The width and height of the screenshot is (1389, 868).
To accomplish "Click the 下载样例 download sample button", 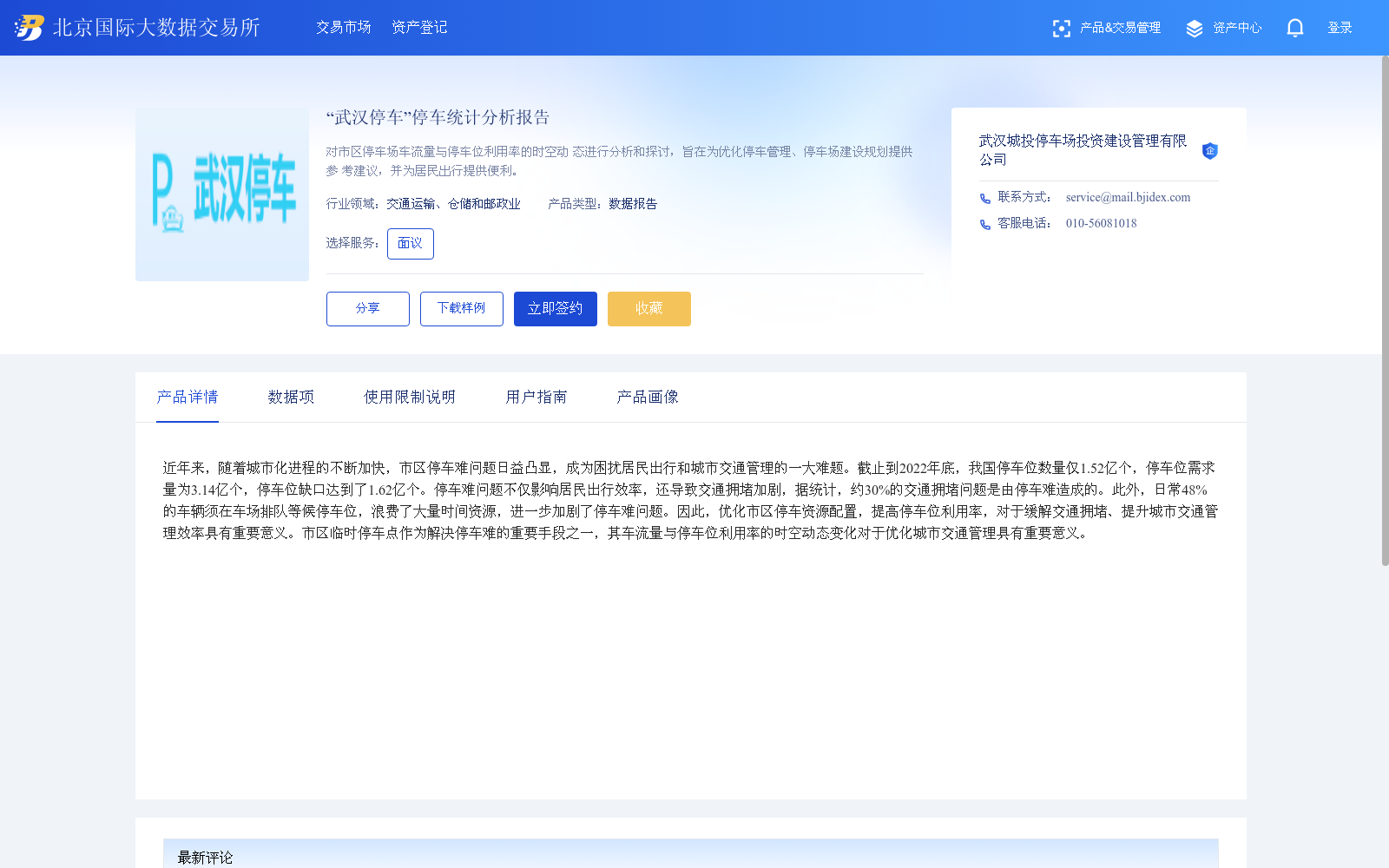I will (x=462, y=309).
